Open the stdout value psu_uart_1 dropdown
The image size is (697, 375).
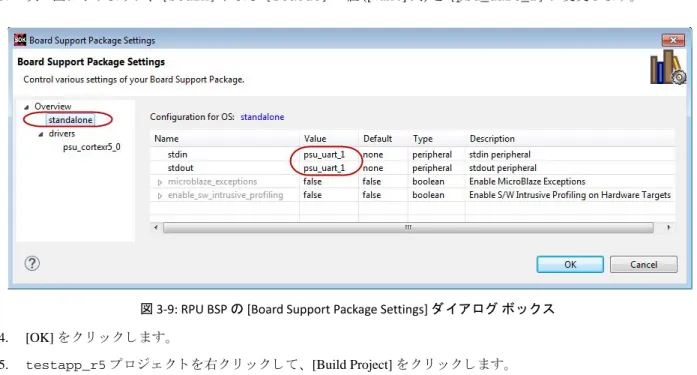324,168
